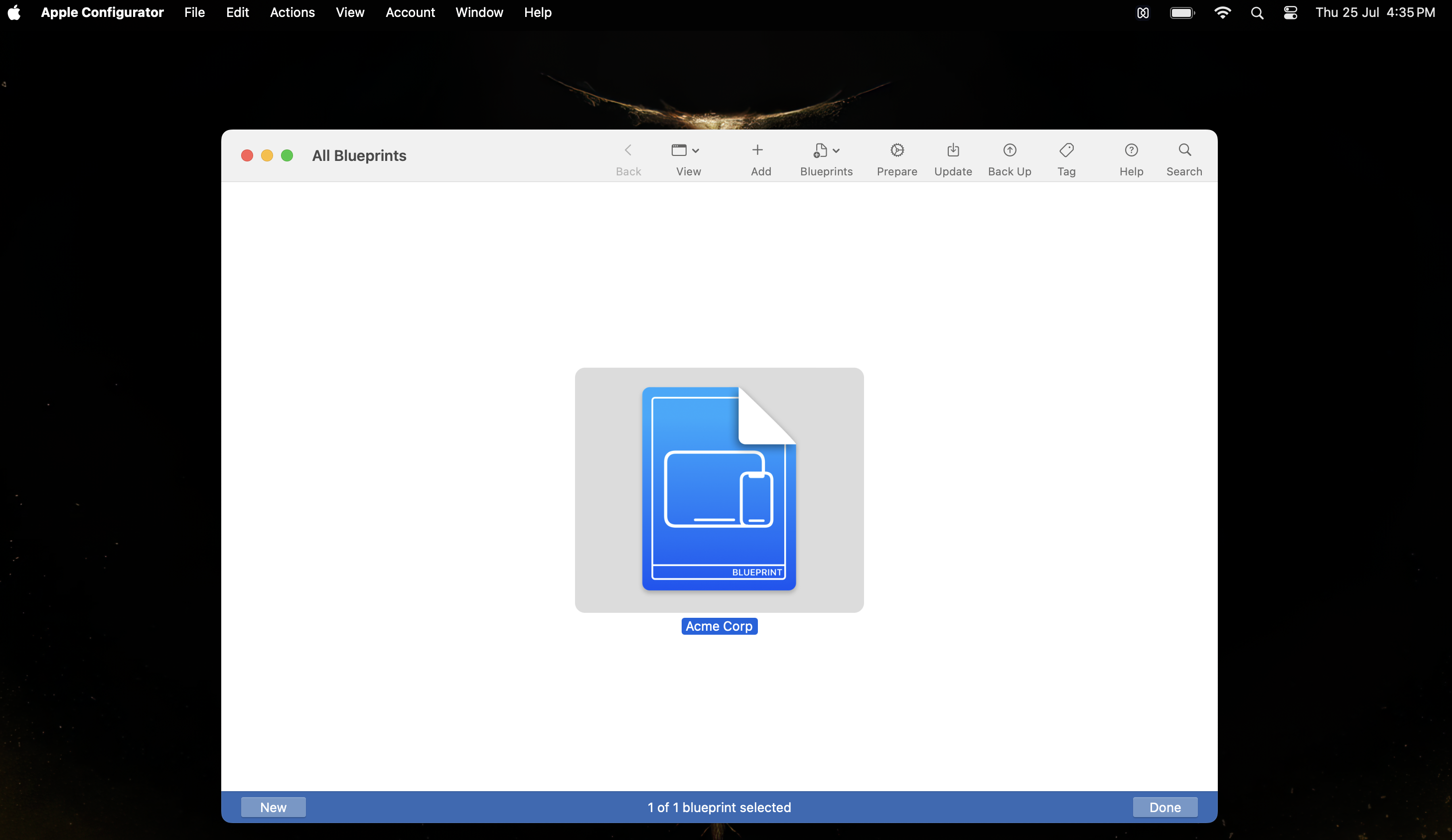
Task: Click the Search magnifier in toolbar
Action: pyautogui.click(x=1184, y=150)
